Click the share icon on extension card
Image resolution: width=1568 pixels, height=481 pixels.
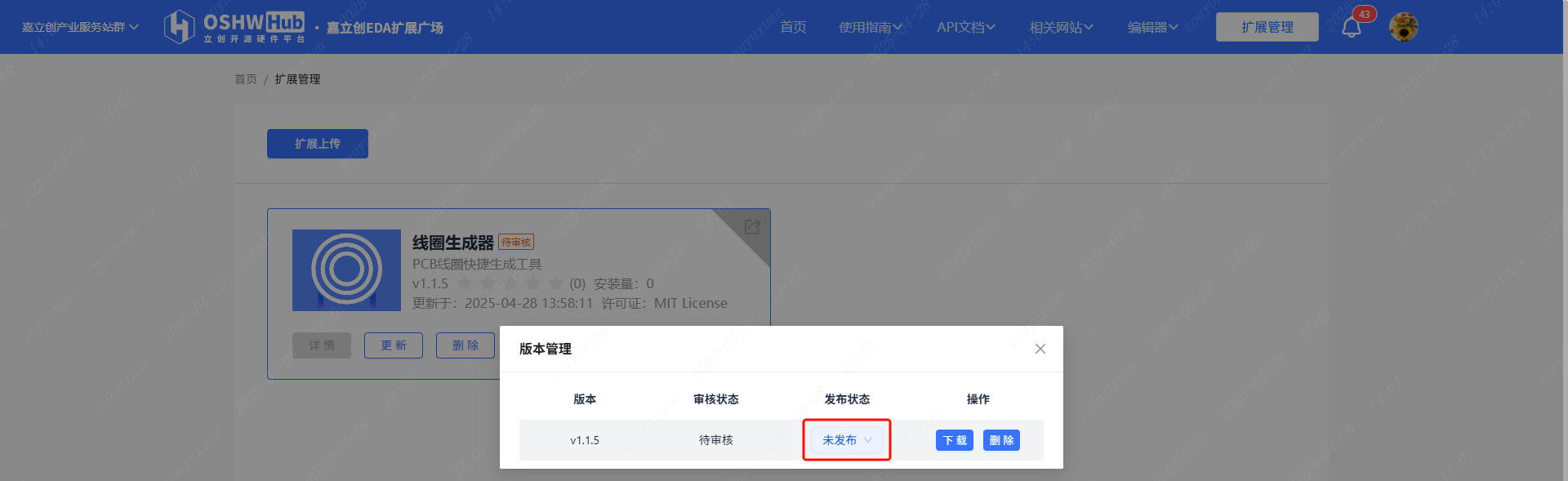point(752,227)
